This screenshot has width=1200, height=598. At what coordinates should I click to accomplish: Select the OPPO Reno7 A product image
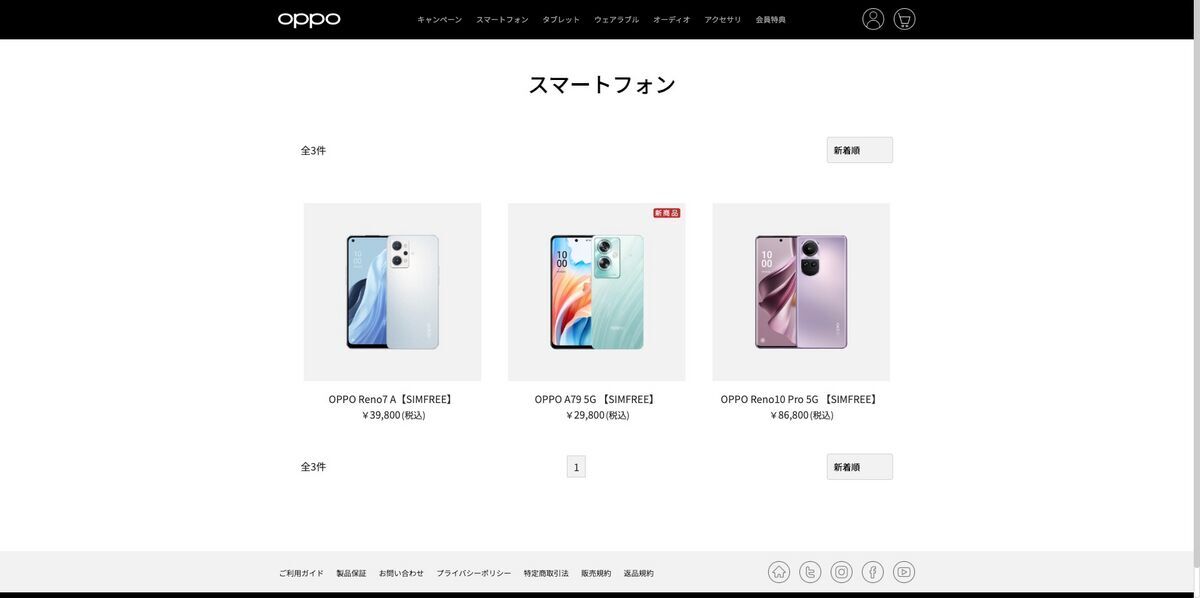click(x=392, y=292)
